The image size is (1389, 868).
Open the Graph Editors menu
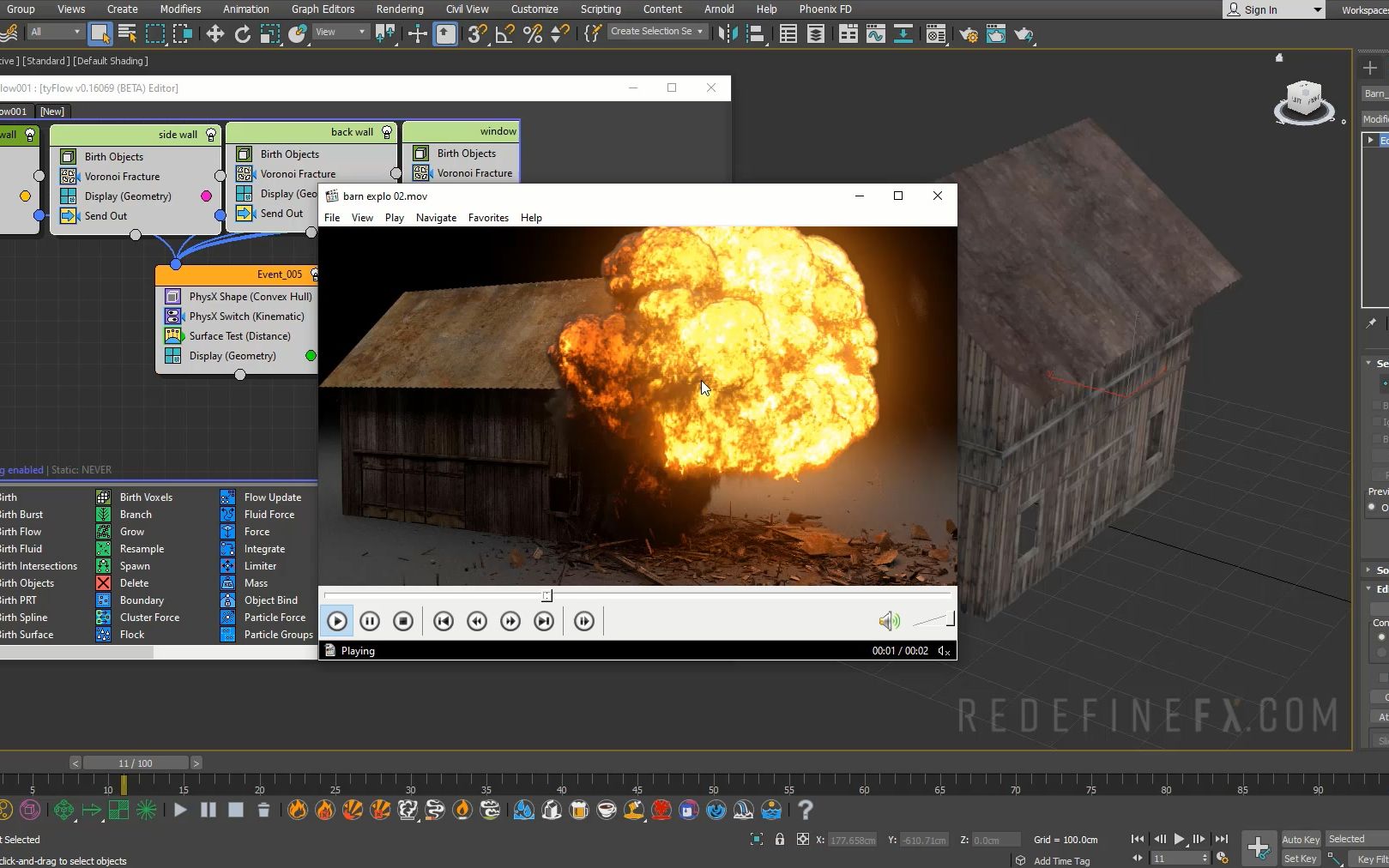click(x=323, y=9)
